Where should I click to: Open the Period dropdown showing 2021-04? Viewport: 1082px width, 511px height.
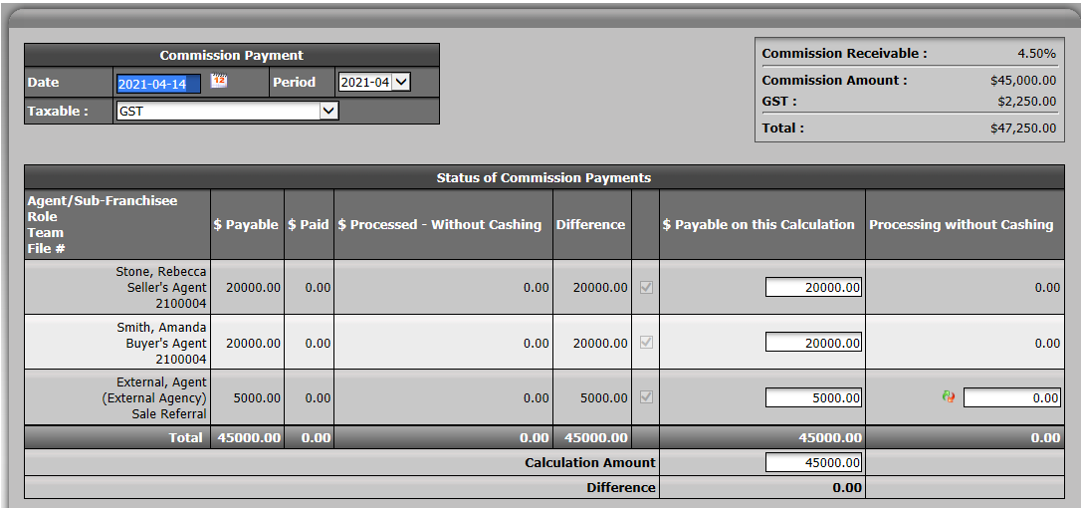point(374,83)
